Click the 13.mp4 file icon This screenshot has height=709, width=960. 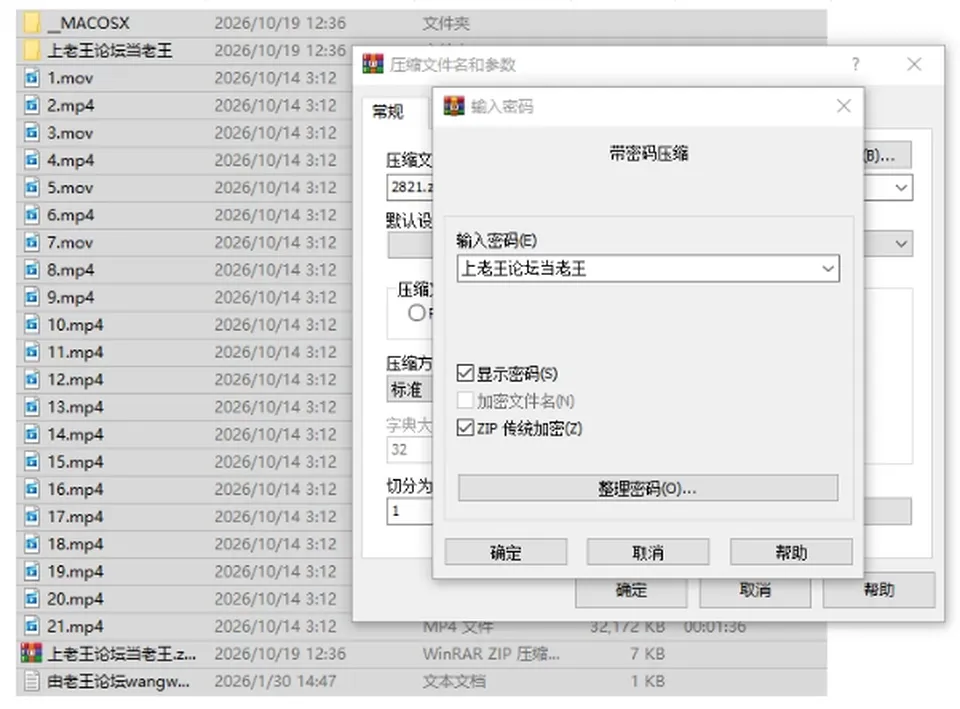[32, 407]
